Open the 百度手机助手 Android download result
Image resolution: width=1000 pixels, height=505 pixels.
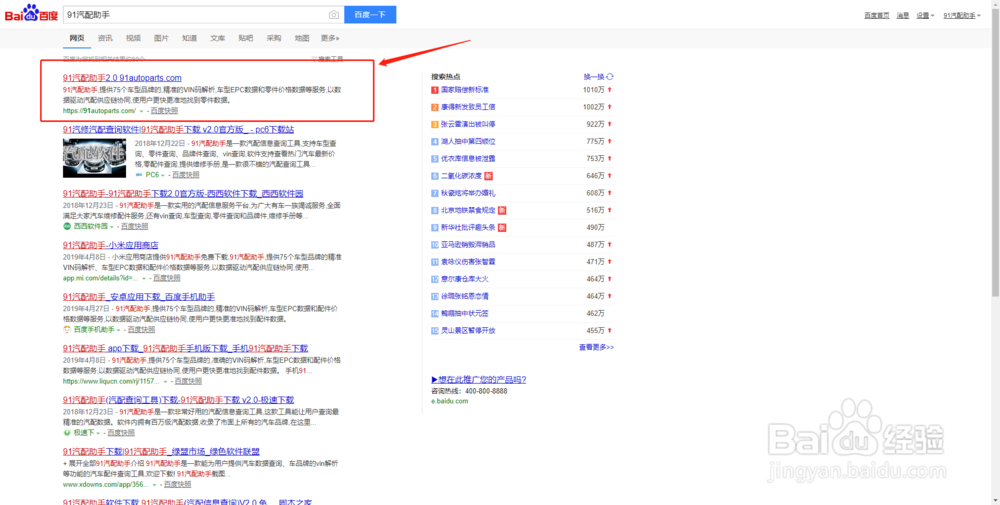point(138,296)
